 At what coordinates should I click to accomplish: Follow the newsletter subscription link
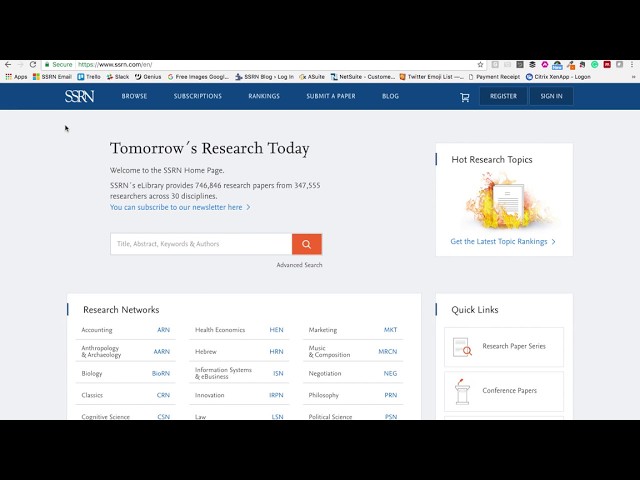click(180, 207)
